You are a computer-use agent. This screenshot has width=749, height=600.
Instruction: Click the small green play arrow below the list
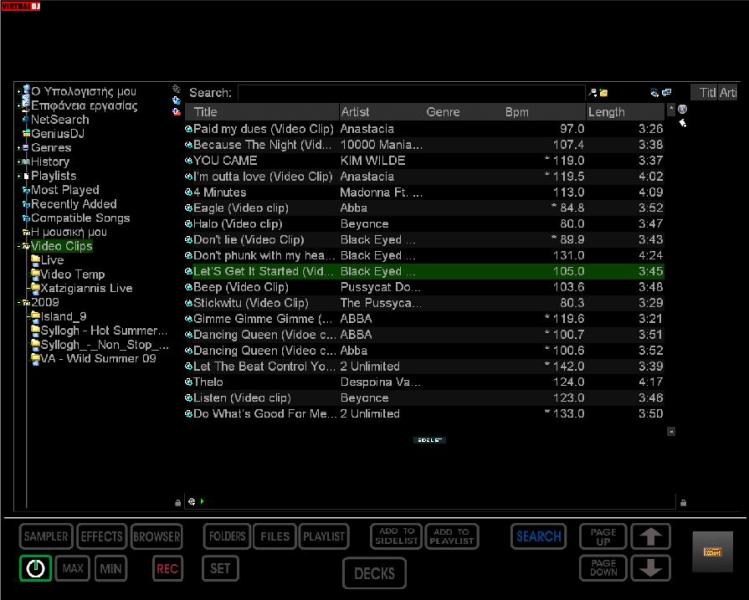[x=202, y=502]
